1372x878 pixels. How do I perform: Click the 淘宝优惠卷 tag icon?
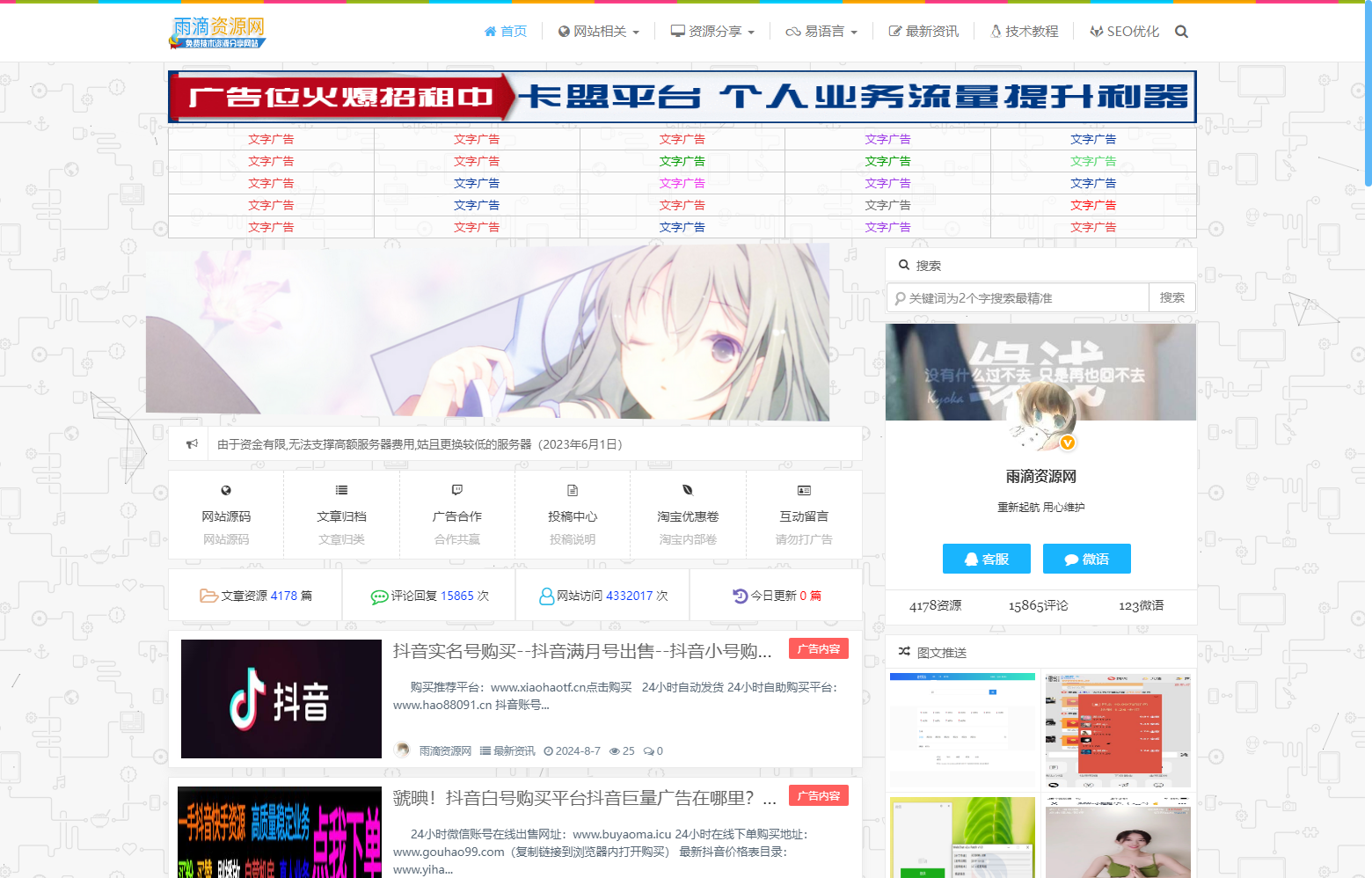click(688, 490)
